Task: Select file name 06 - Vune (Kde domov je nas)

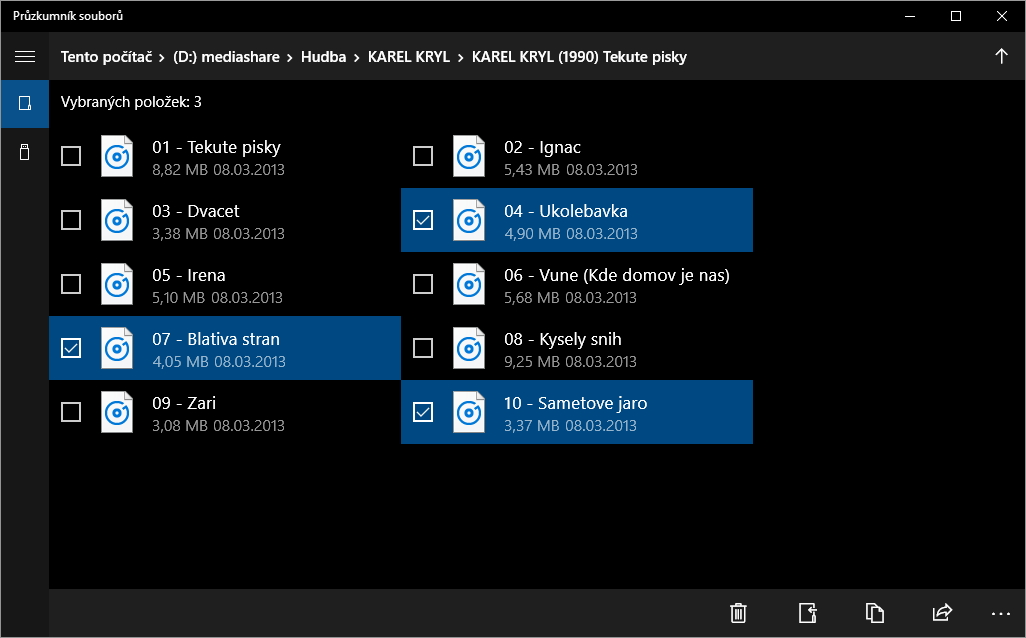Action: [x=617, y=275]
